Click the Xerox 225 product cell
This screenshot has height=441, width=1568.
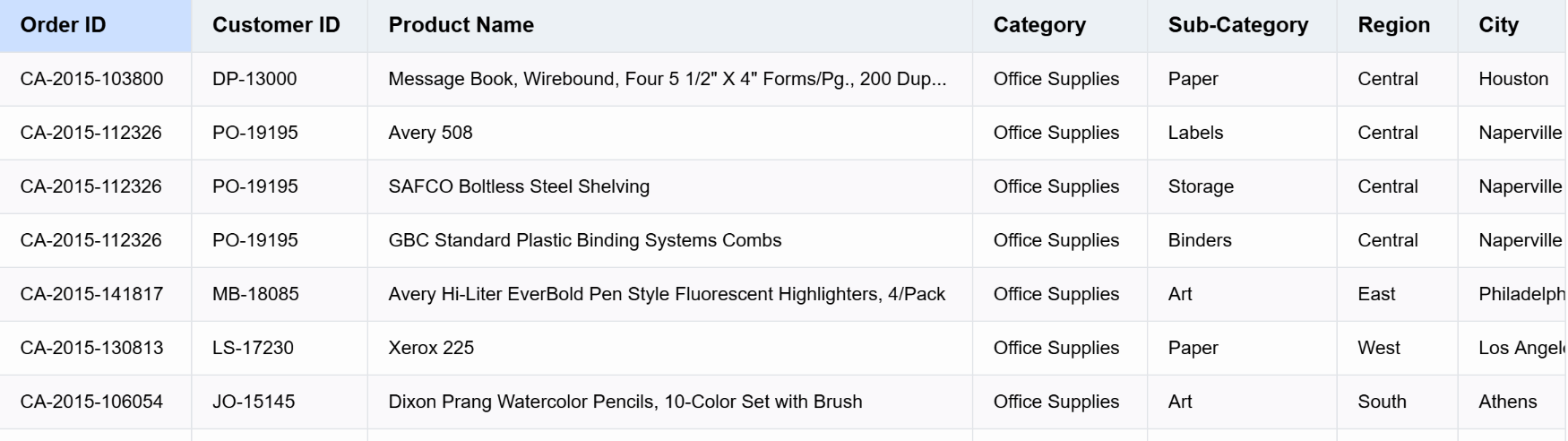(431, 348)
